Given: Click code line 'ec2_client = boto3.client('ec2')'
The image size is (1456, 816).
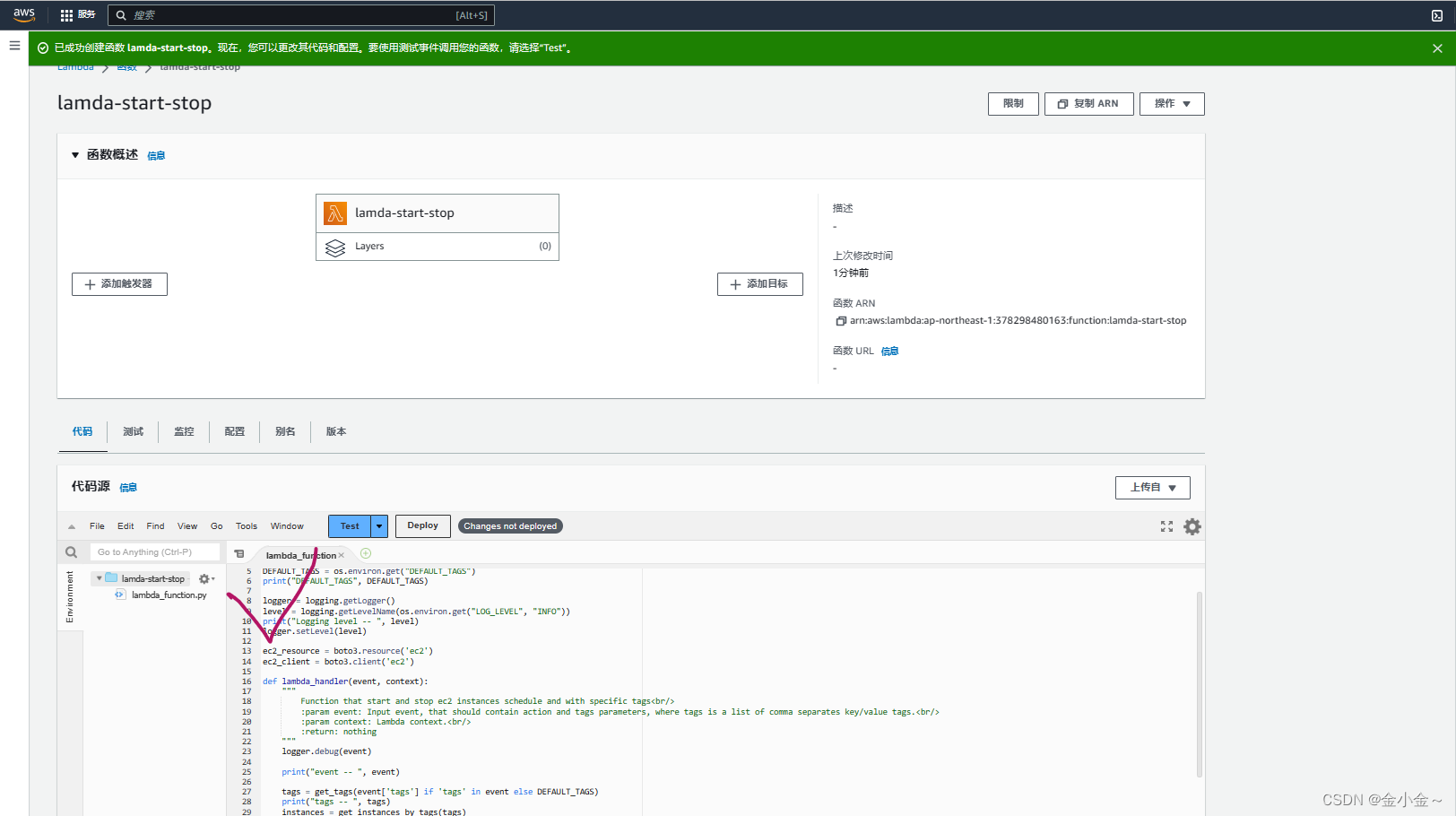Looking at the screenshot, I should click(338, 662).
